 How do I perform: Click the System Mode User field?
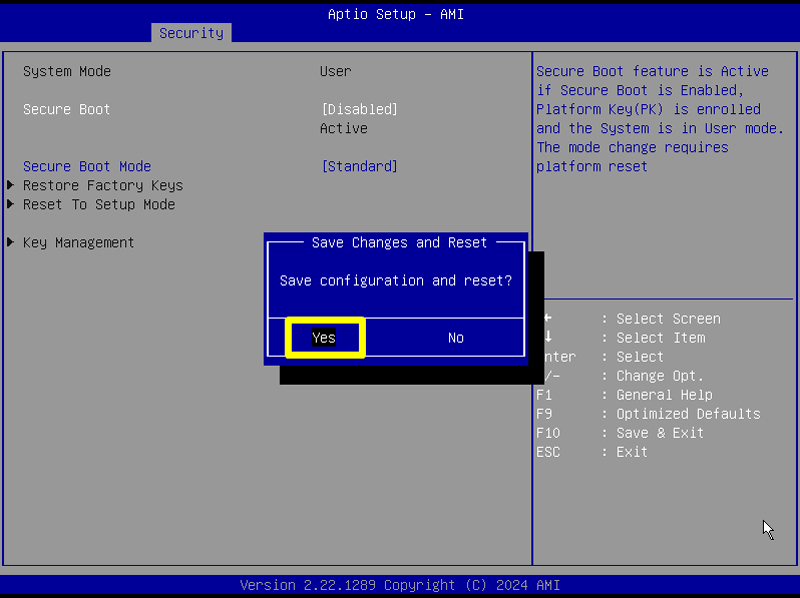click(335, 71)
